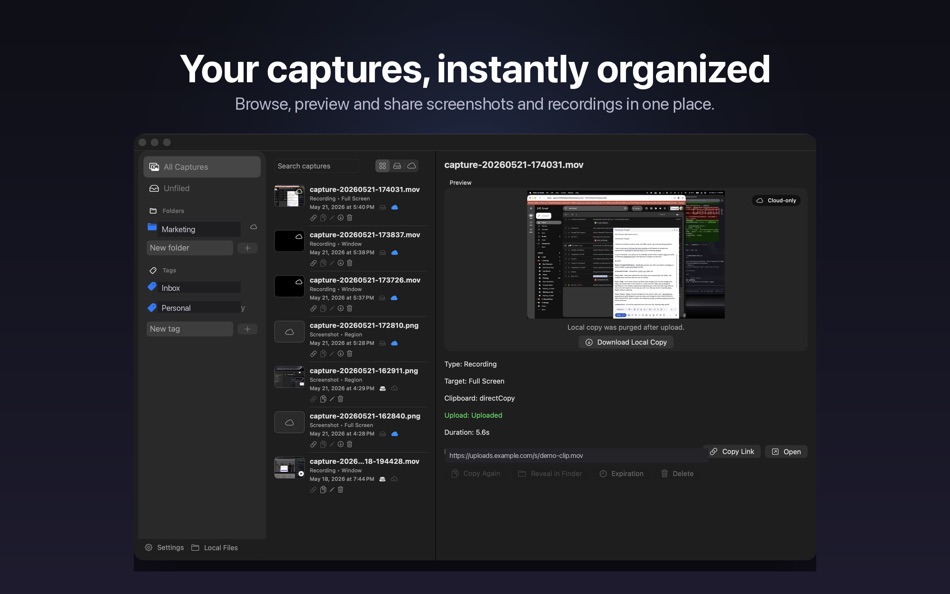Open Settings at sidebar bottom
Viewport: 950px width, 594px height.
(x=164, y=547)
